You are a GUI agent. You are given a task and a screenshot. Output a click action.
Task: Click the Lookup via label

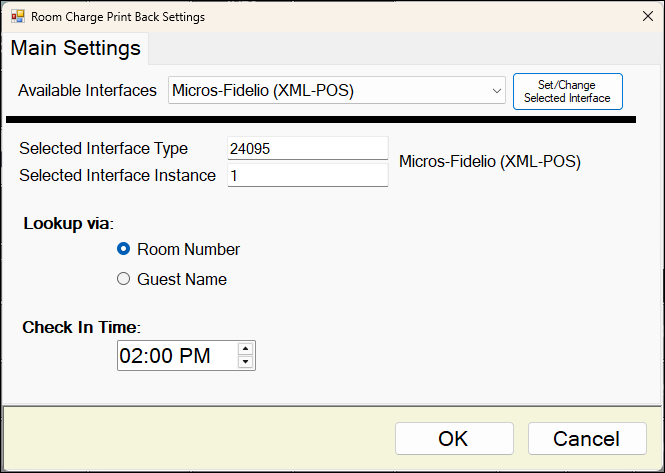(x=69, y=224)
